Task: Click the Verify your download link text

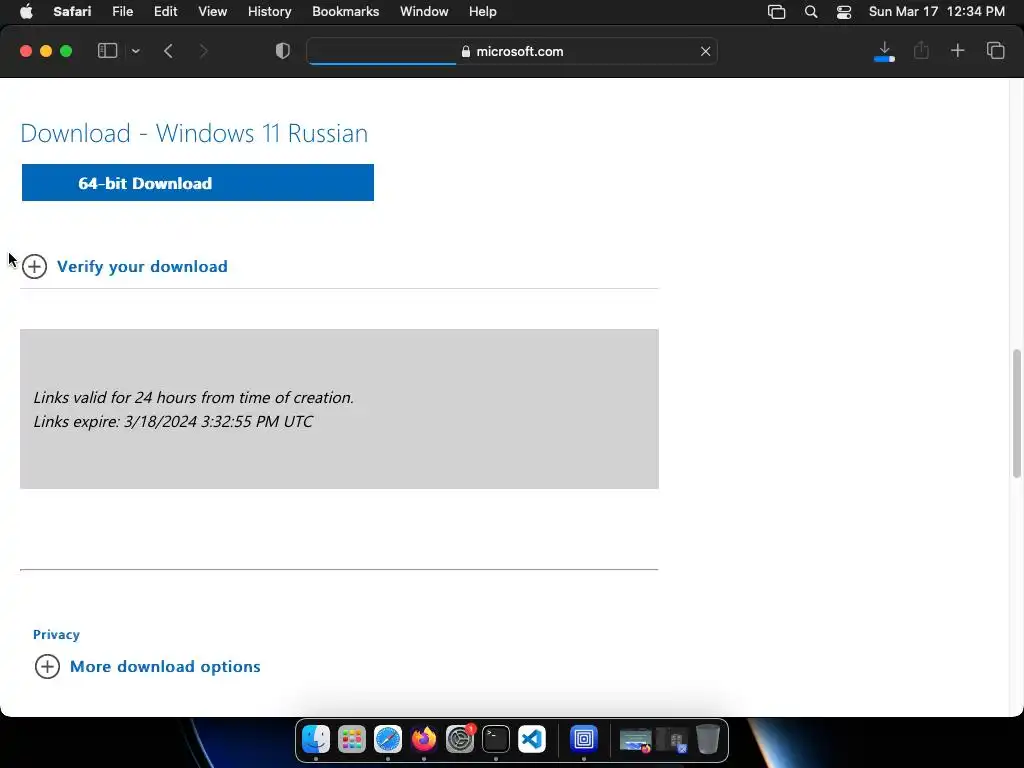Action: pyautogui.click(x=142, y=266)
